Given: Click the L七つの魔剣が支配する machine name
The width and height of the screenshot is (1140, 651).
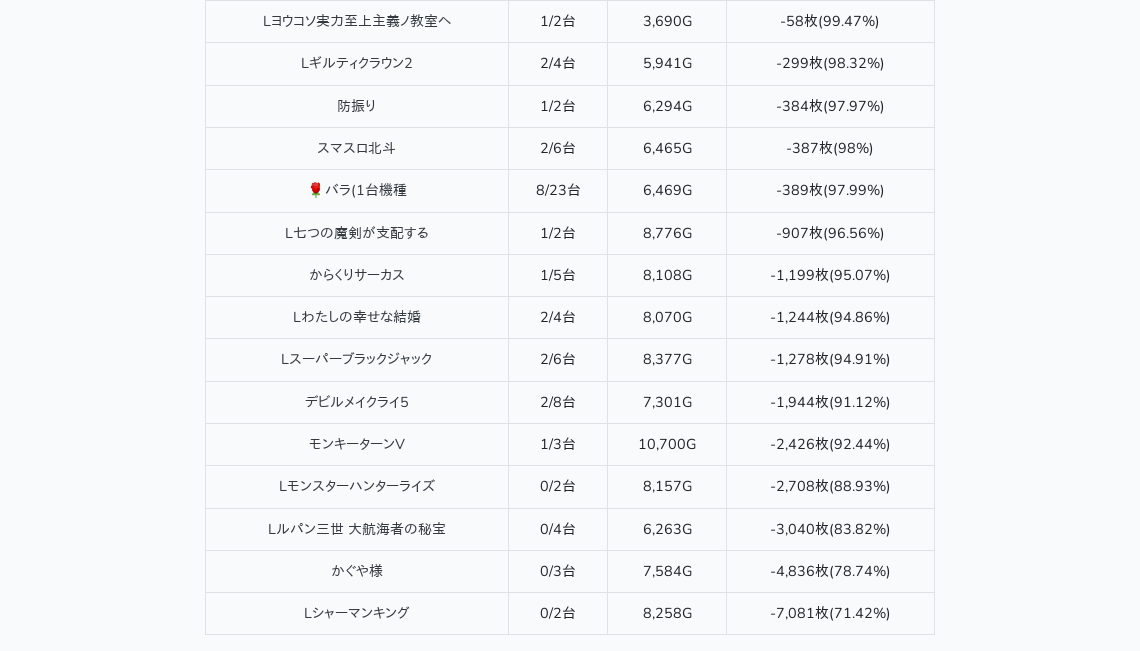Looking at the screenshot, I should [357, 233].
